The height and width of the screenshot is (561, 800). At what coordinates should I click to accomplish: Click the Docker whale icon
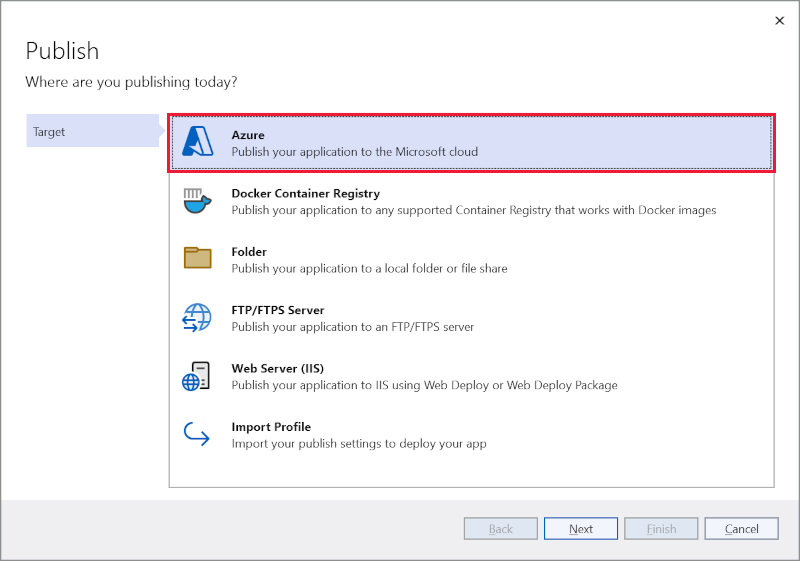point(197,201)
